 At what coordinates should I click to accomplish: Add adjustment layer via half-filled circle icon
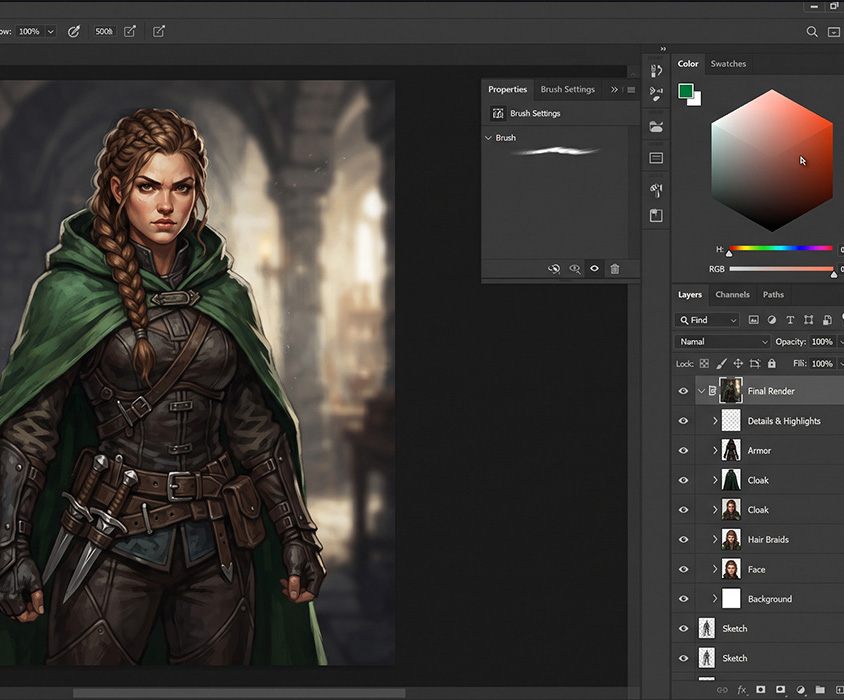(800, 690)
